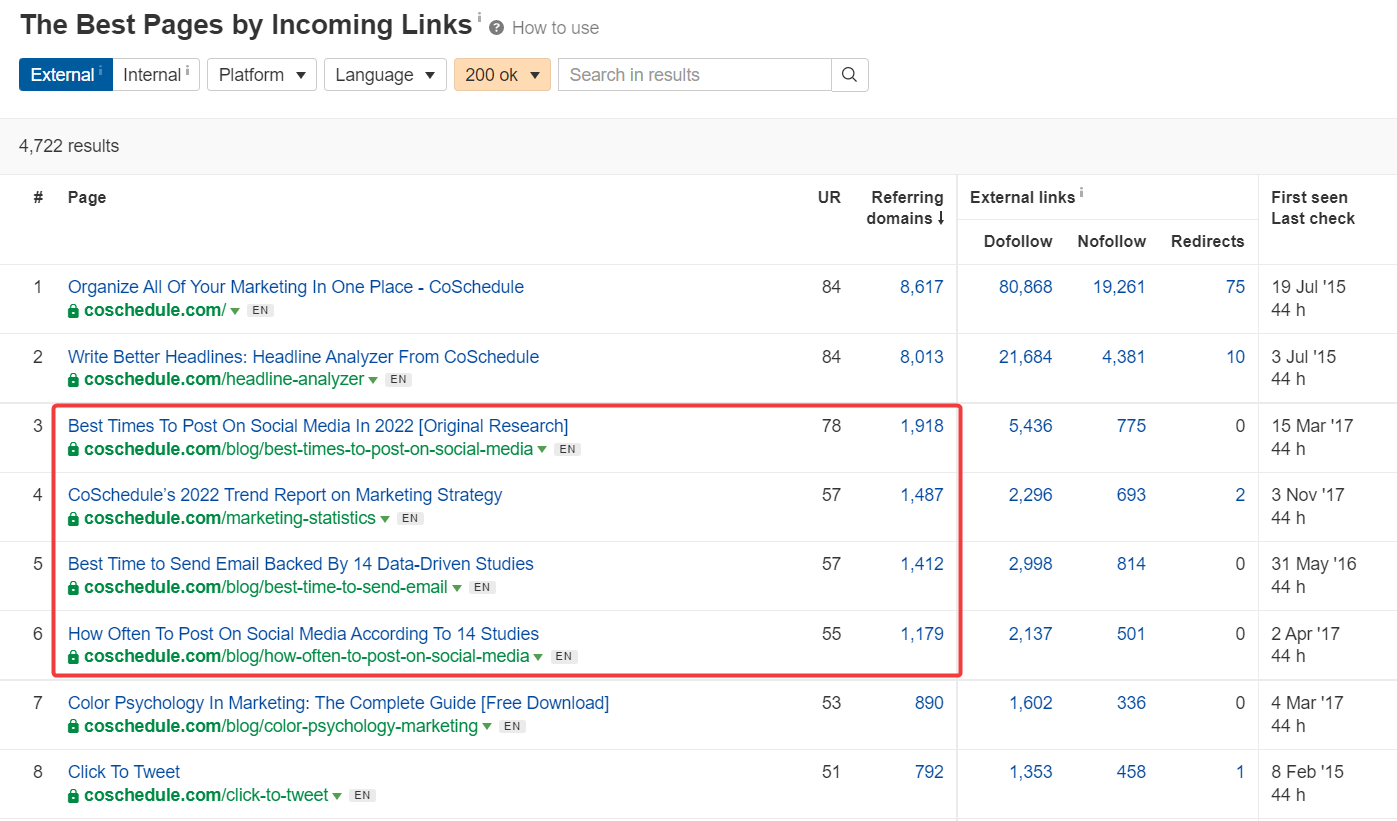Click lock icon on how-often-to-post-on-social-media URL
The height and width of the screenshot is (821, 1397).
[x=73, y=657]
